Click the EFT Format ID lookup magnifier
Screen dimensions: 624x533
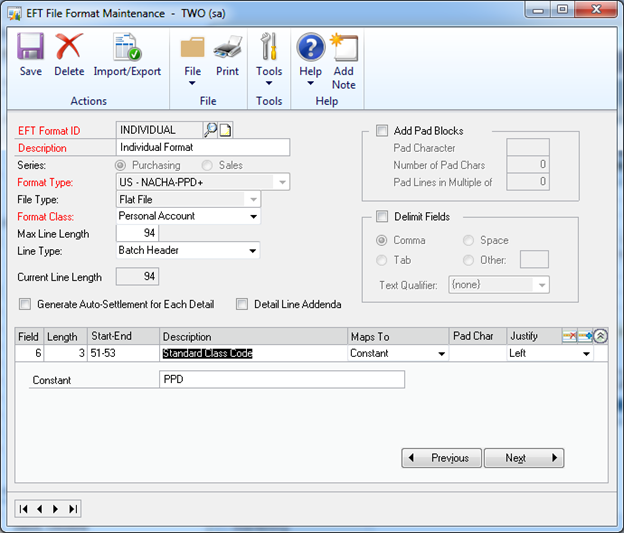pyautogui.click(x=210, y=130)
